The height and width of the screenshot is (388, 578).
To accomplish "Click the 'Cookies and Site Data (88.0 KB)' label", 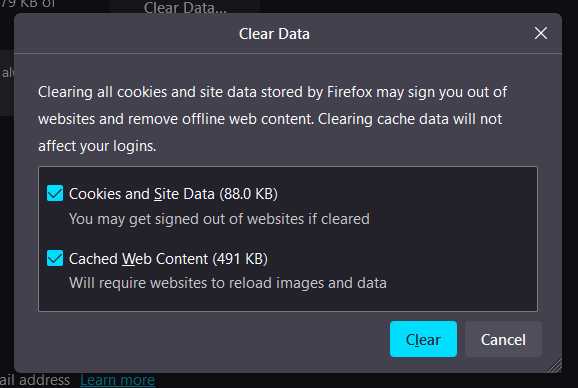I will (x=173, y=194).
